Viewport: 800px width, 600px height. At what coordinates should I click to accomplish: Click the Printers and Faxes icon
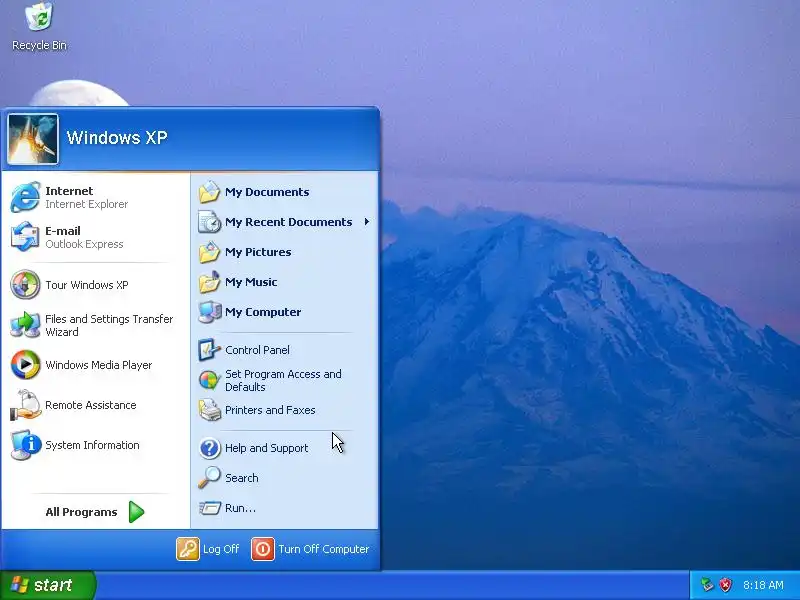pos(209,410)
